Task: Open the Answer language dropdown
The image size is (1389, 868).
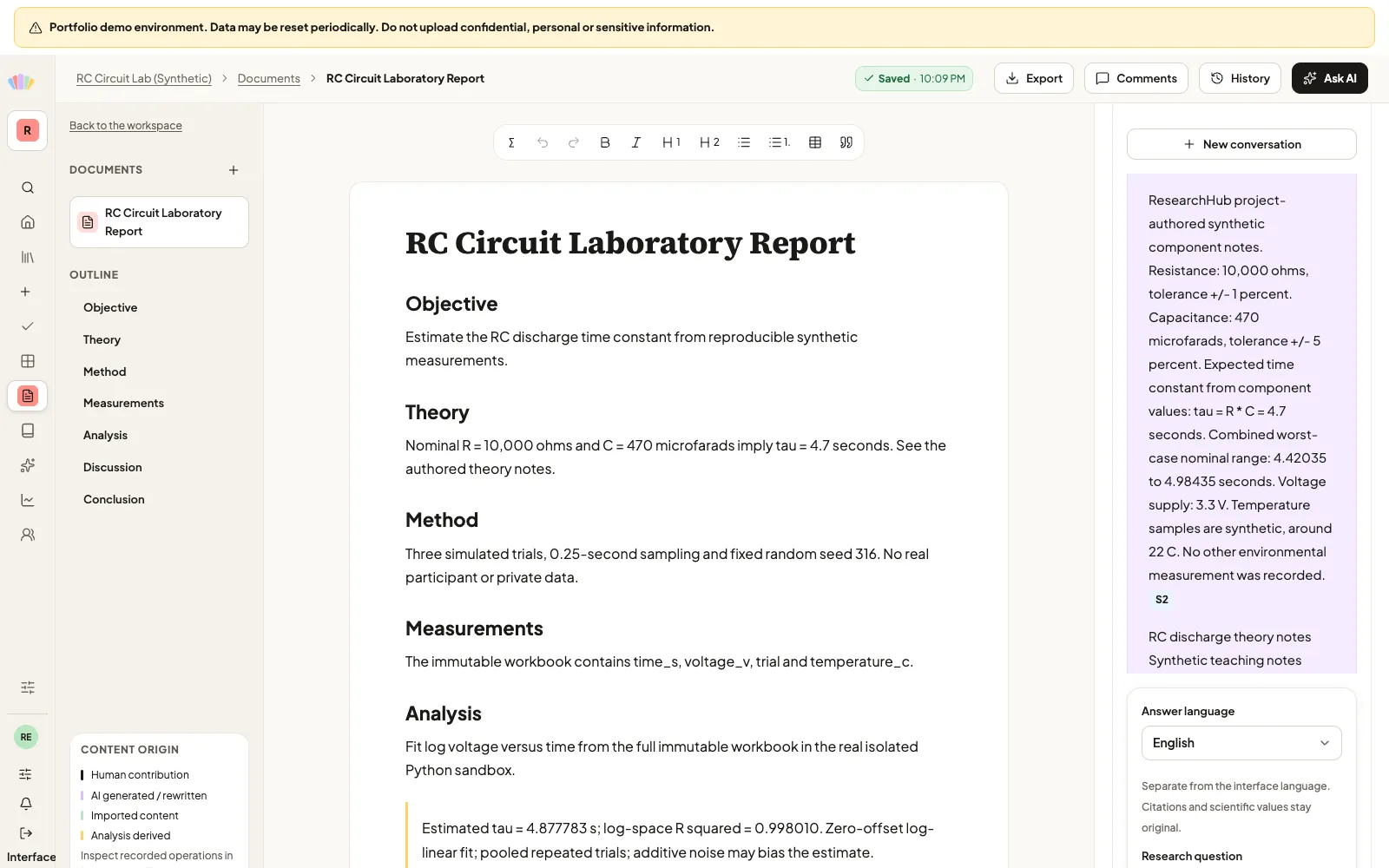Action: pos(1241,743)
